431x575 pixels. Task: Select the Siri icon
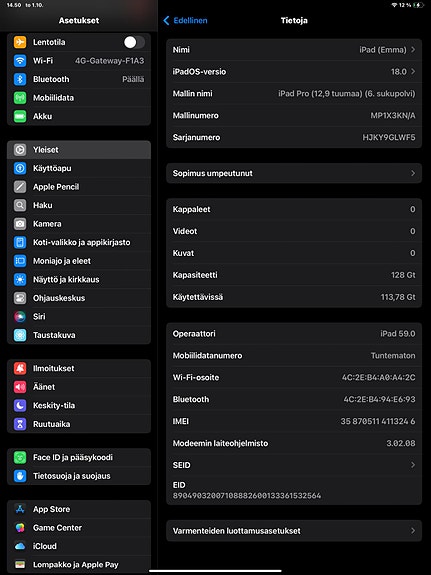point(20,316)
